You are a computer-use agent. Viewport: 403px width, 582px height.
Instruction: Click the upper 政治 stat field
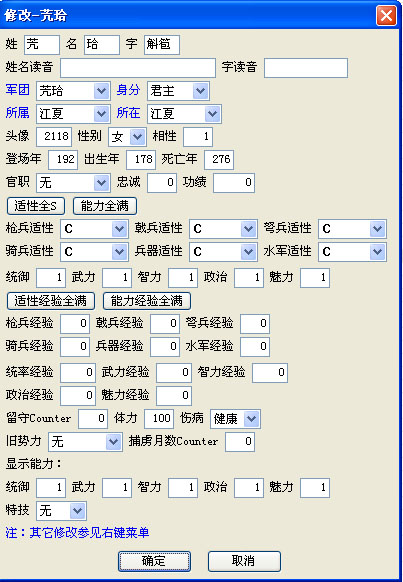coord(249,278)
